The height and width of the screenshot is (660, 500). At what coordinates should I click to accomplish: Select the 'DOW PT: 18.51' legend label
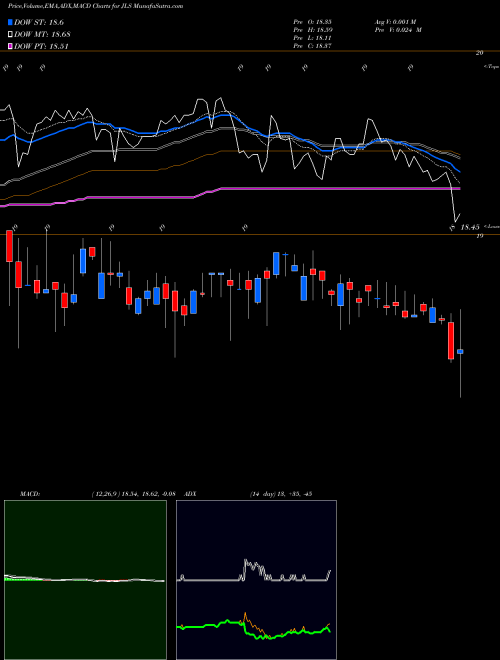click(41, 46)
